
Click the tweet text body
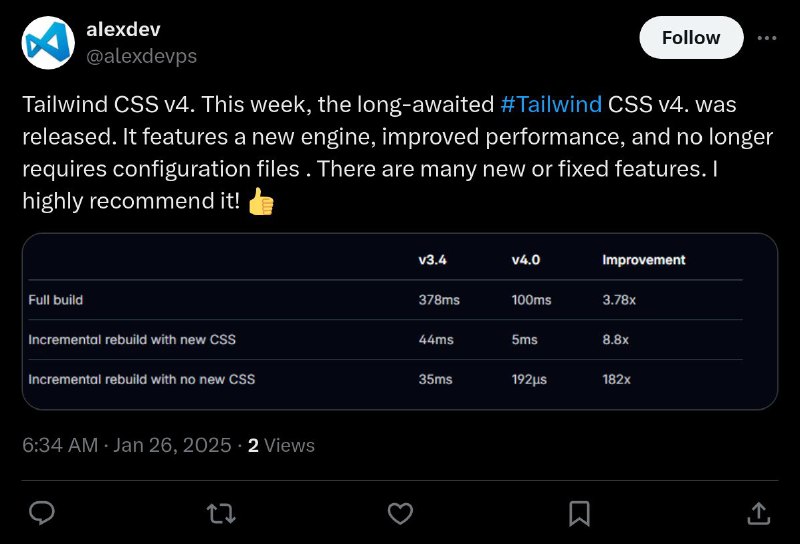398,153
